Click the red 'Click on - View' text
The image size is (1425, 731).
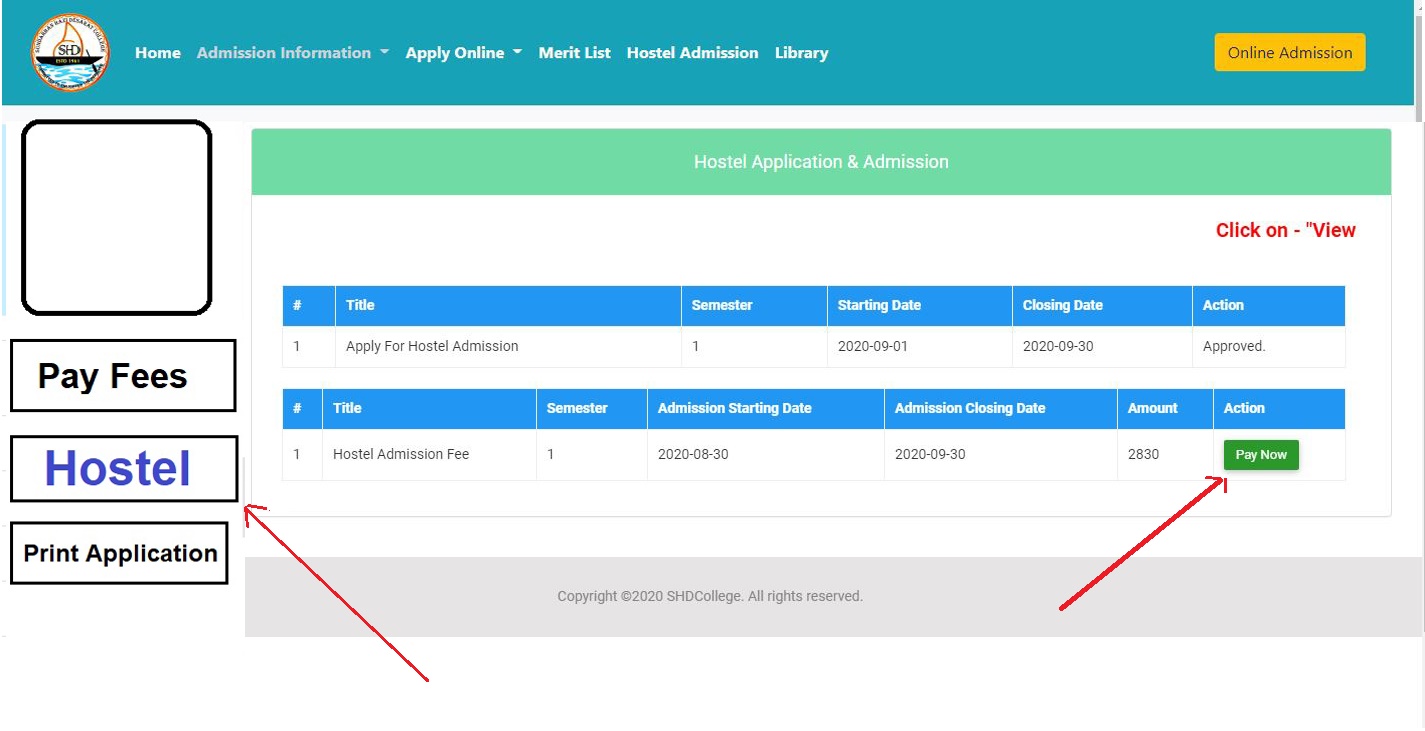tap(1285, 231)
